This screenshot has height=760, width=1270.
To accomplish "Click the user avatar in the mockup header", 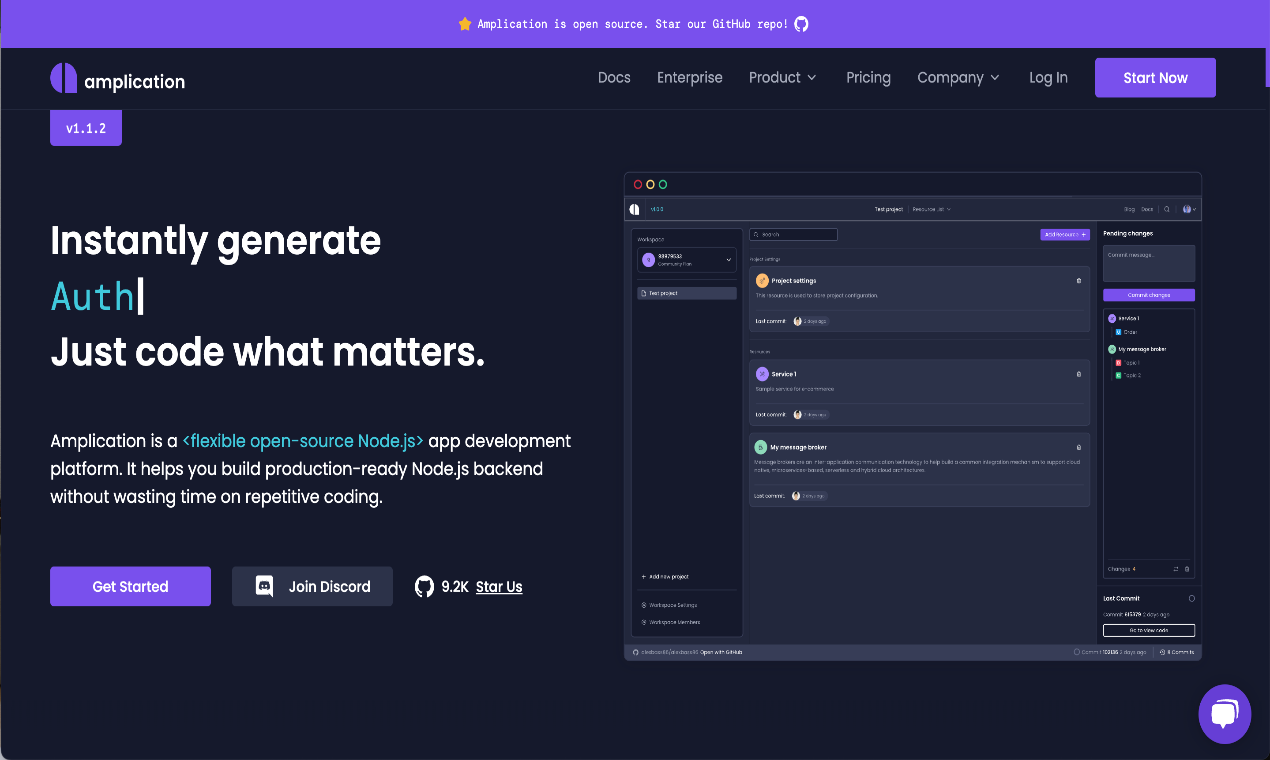I will 1187,209.
